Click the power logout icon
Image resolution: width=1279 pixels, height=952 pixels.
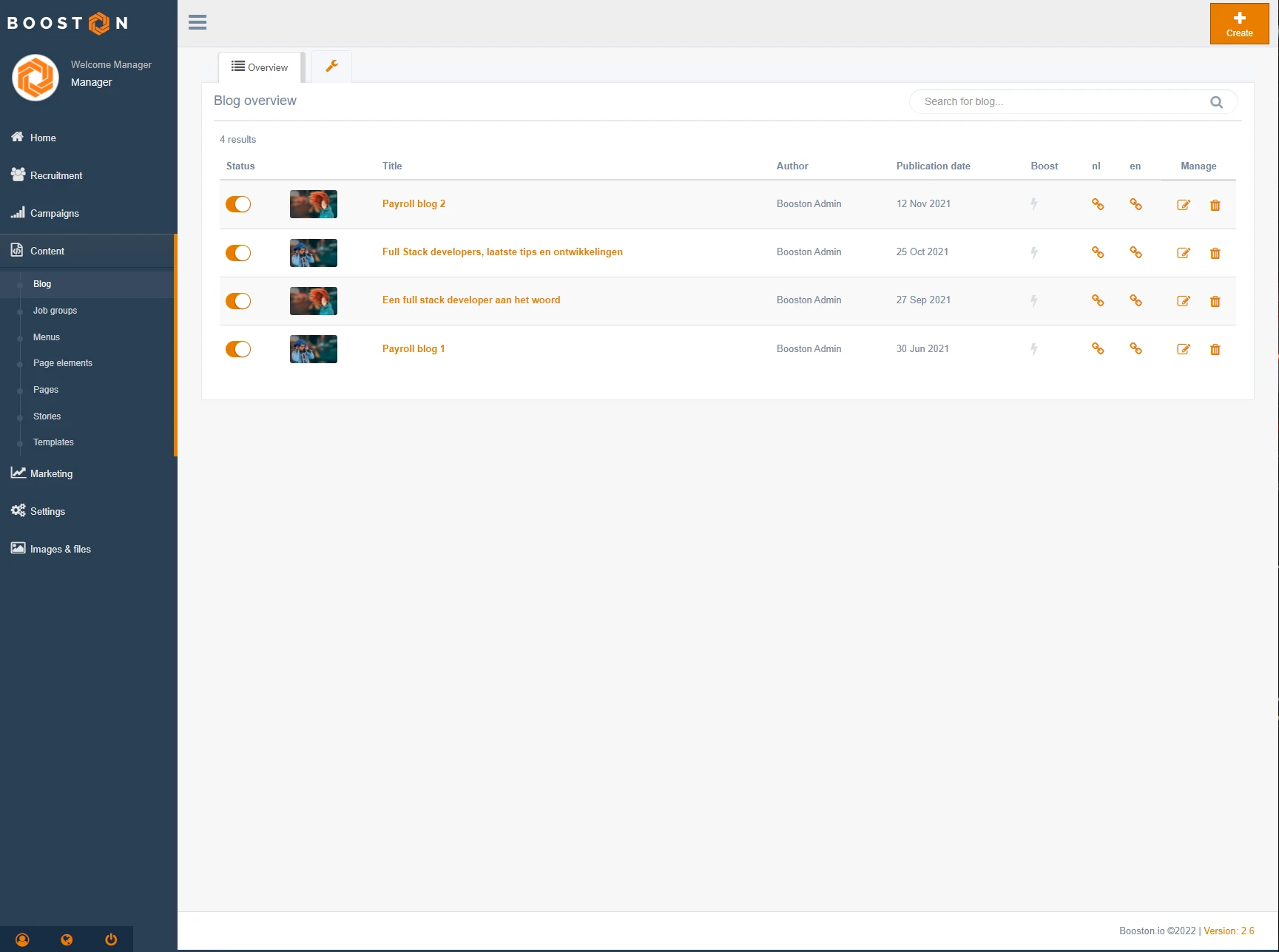(x=111, y=939)
